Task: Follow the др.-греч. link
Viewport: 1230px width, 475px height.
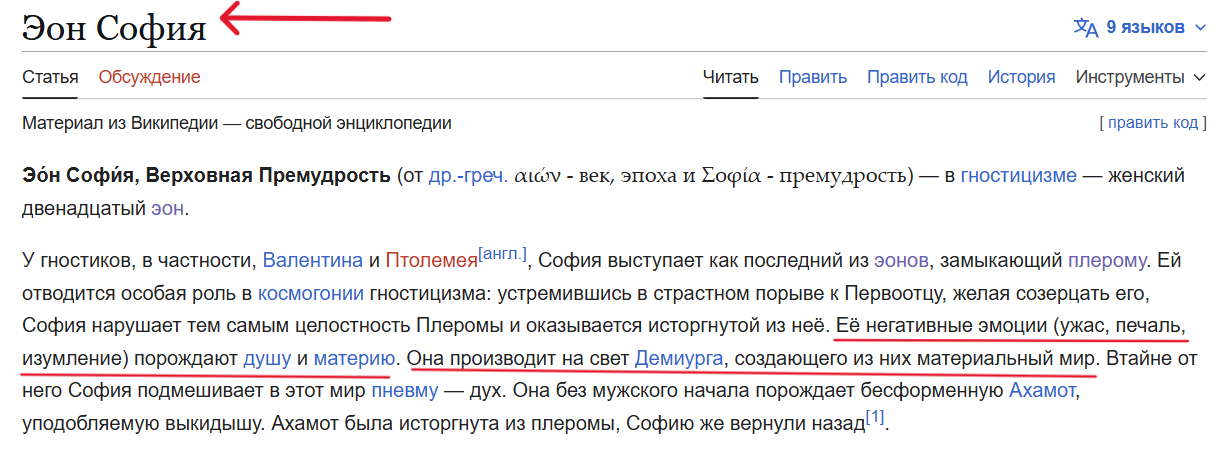Action: click(x=467, y=176)
